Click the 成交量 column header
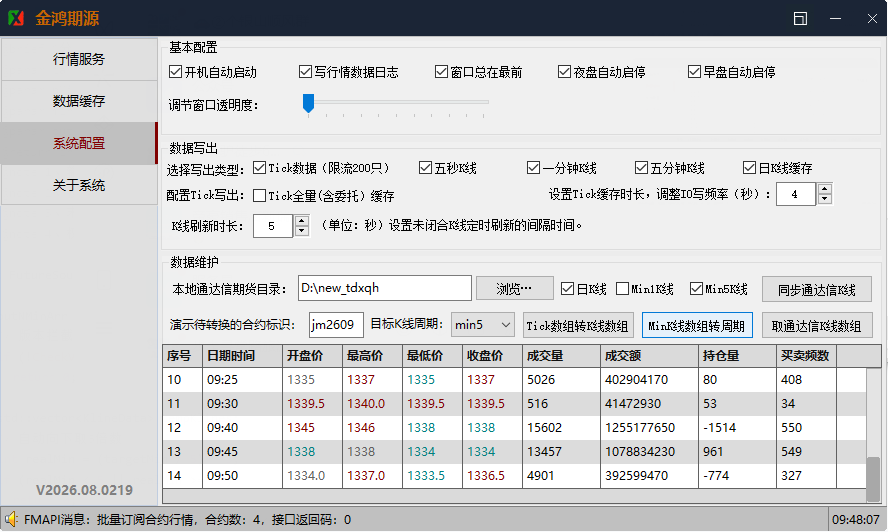The image size is (888, 532). 562,356
